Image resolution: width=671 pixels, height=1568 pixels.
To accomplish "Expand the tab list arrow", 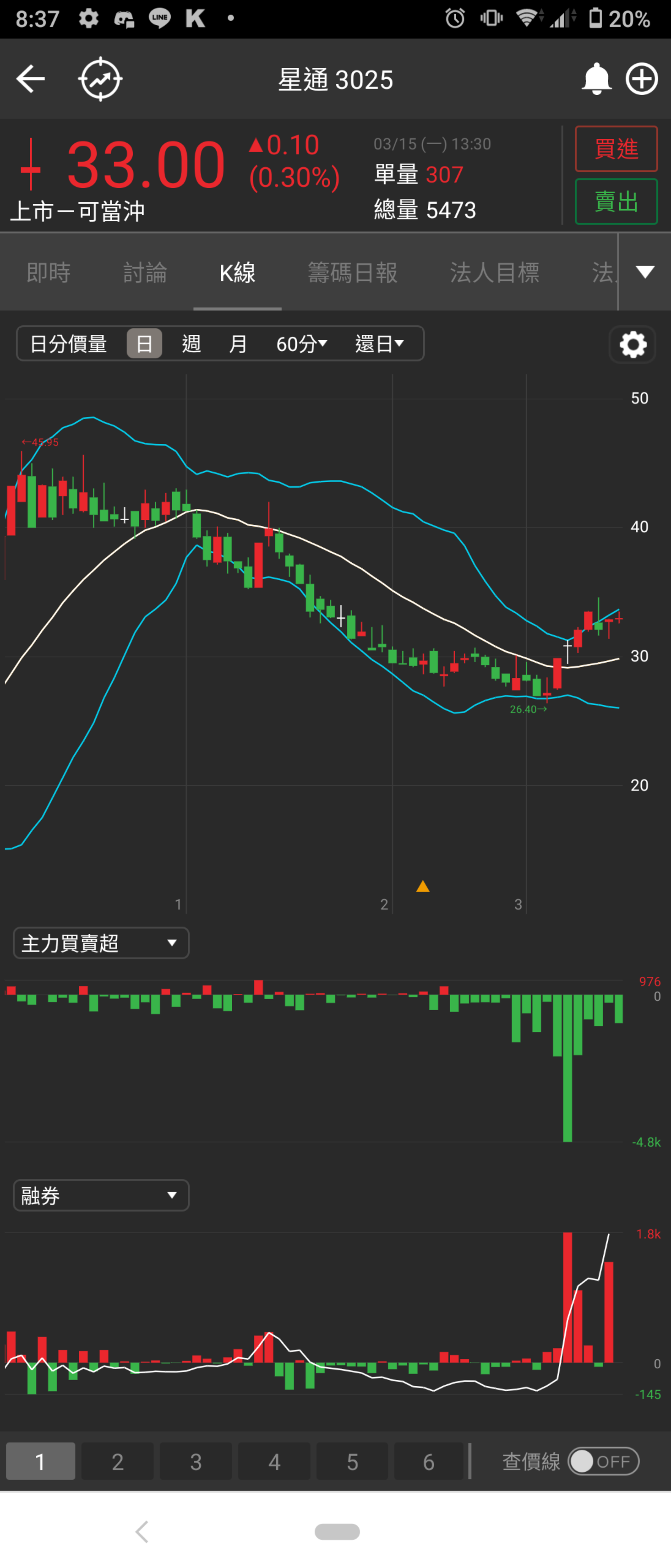I will pyautogui.click(x=645, y=272).
